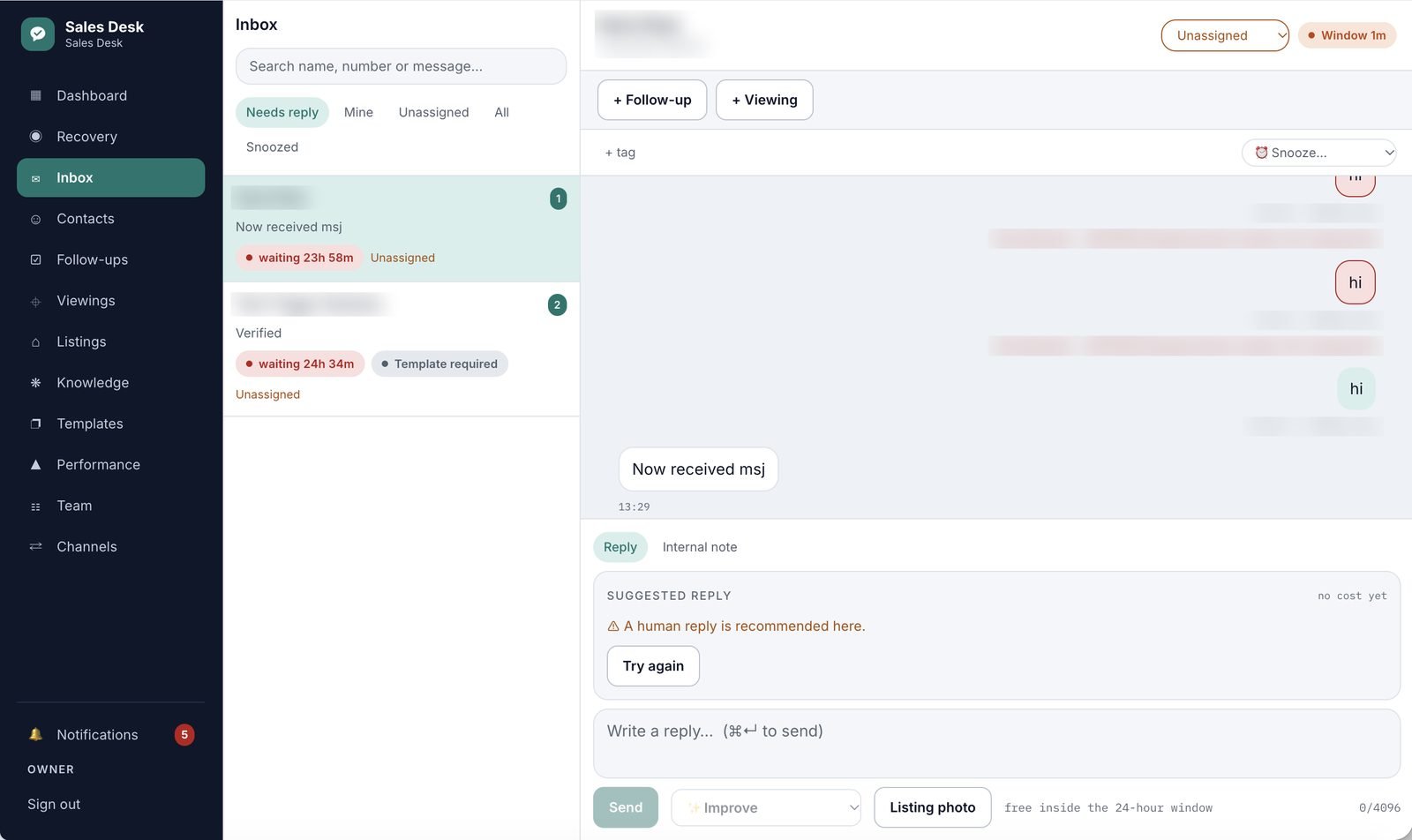Select the Performance triangle icon

pos(35,465)
